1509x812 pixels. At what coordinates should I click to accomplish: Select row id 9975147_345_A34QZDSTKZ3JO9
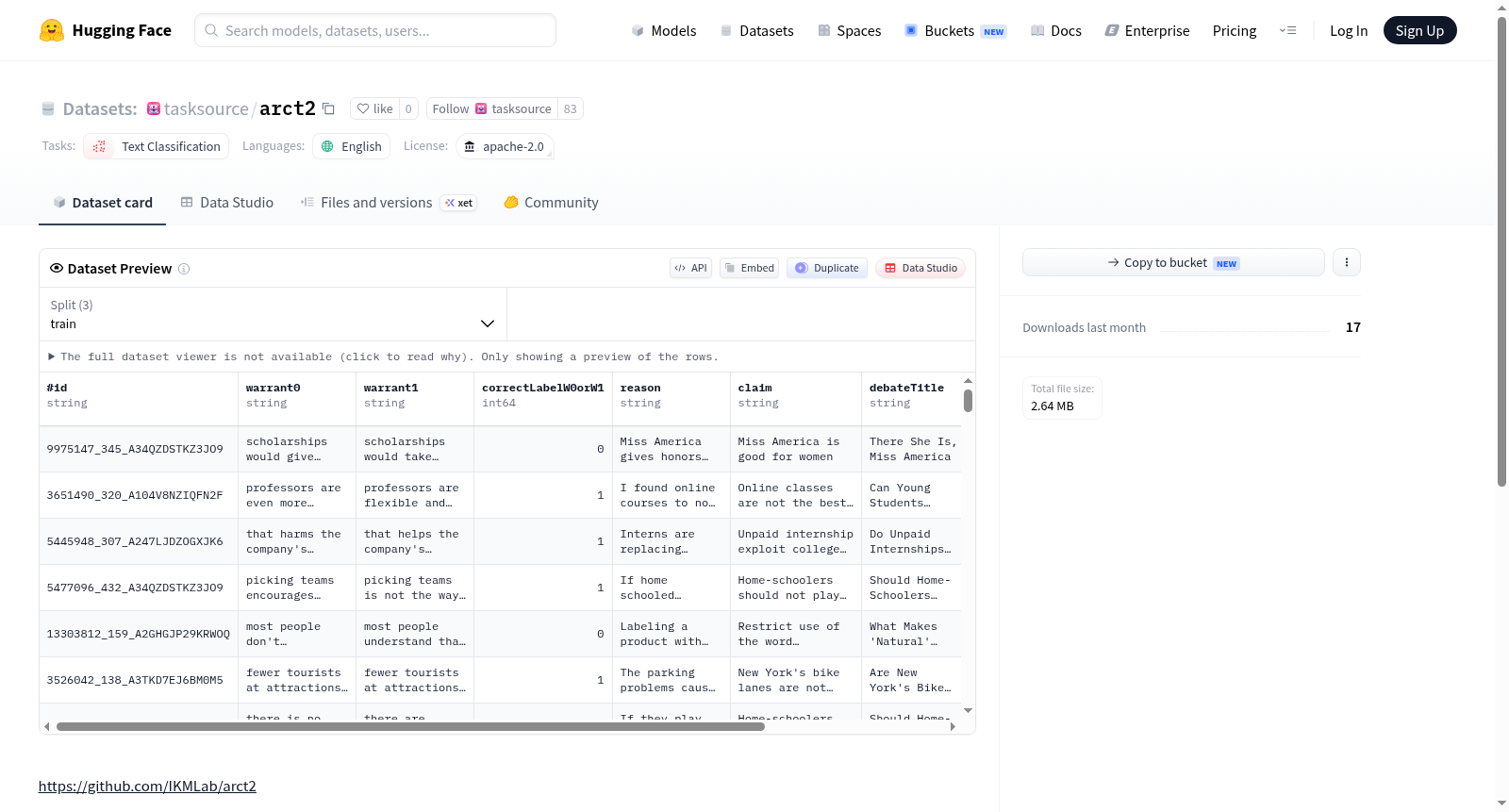(x=135, y=449)
